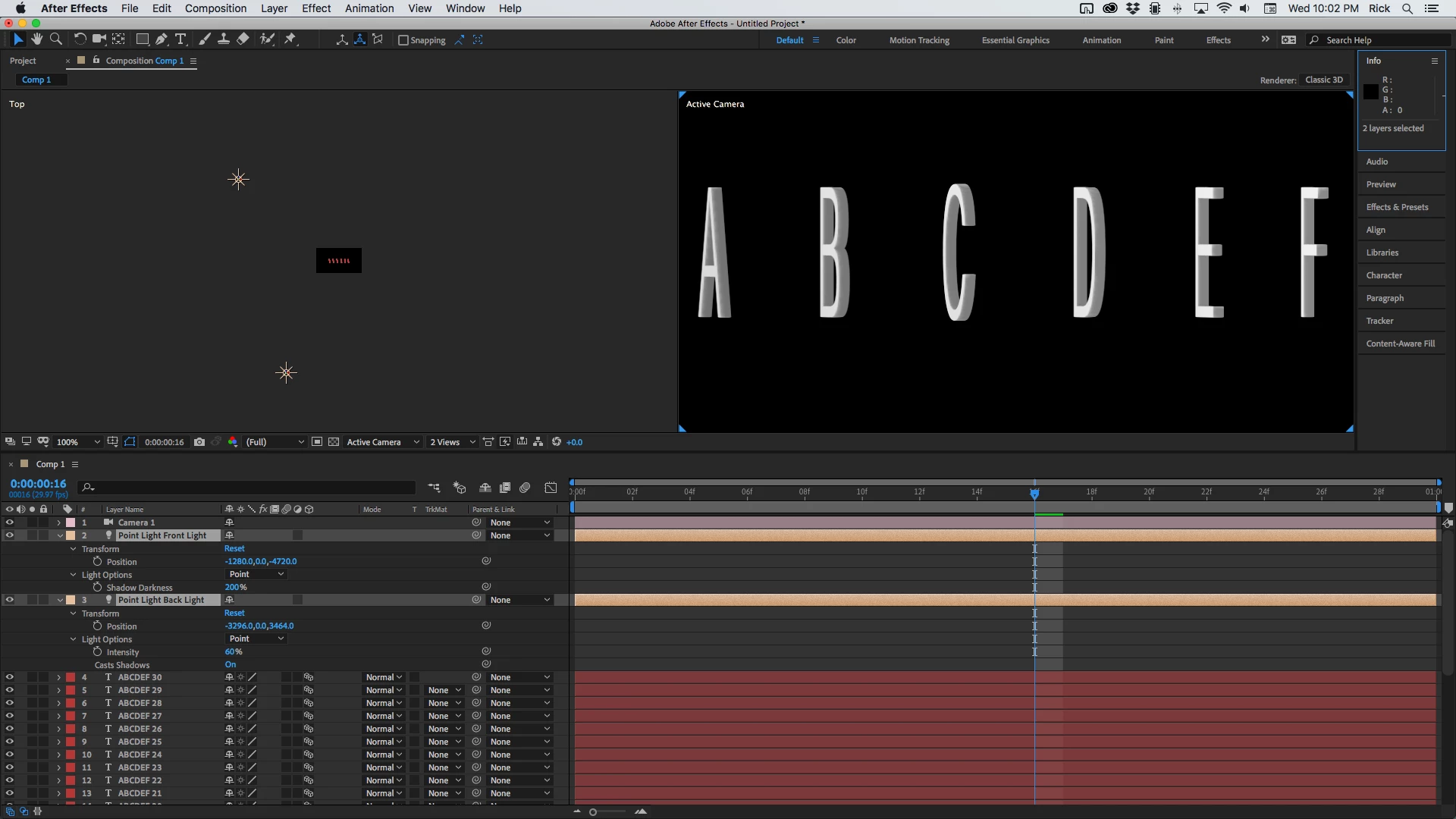
Task: Open the Renderer Classic 3D dropdown
Action: tap(1323, 80)
